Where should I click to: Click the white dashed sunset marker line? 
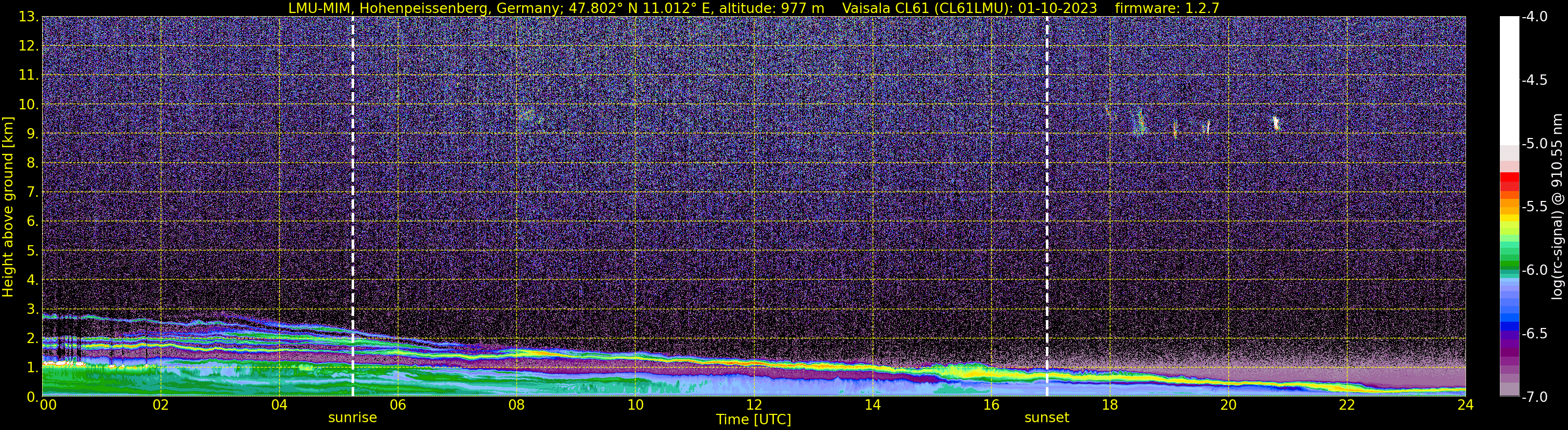point(1047,207)
